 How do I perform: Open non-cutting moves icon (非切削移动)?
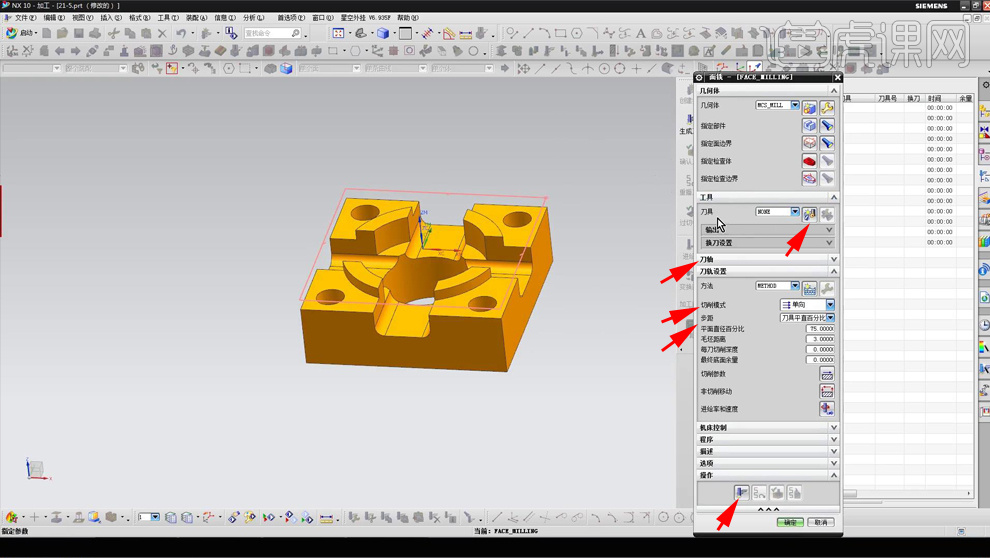tap(827, 391)
